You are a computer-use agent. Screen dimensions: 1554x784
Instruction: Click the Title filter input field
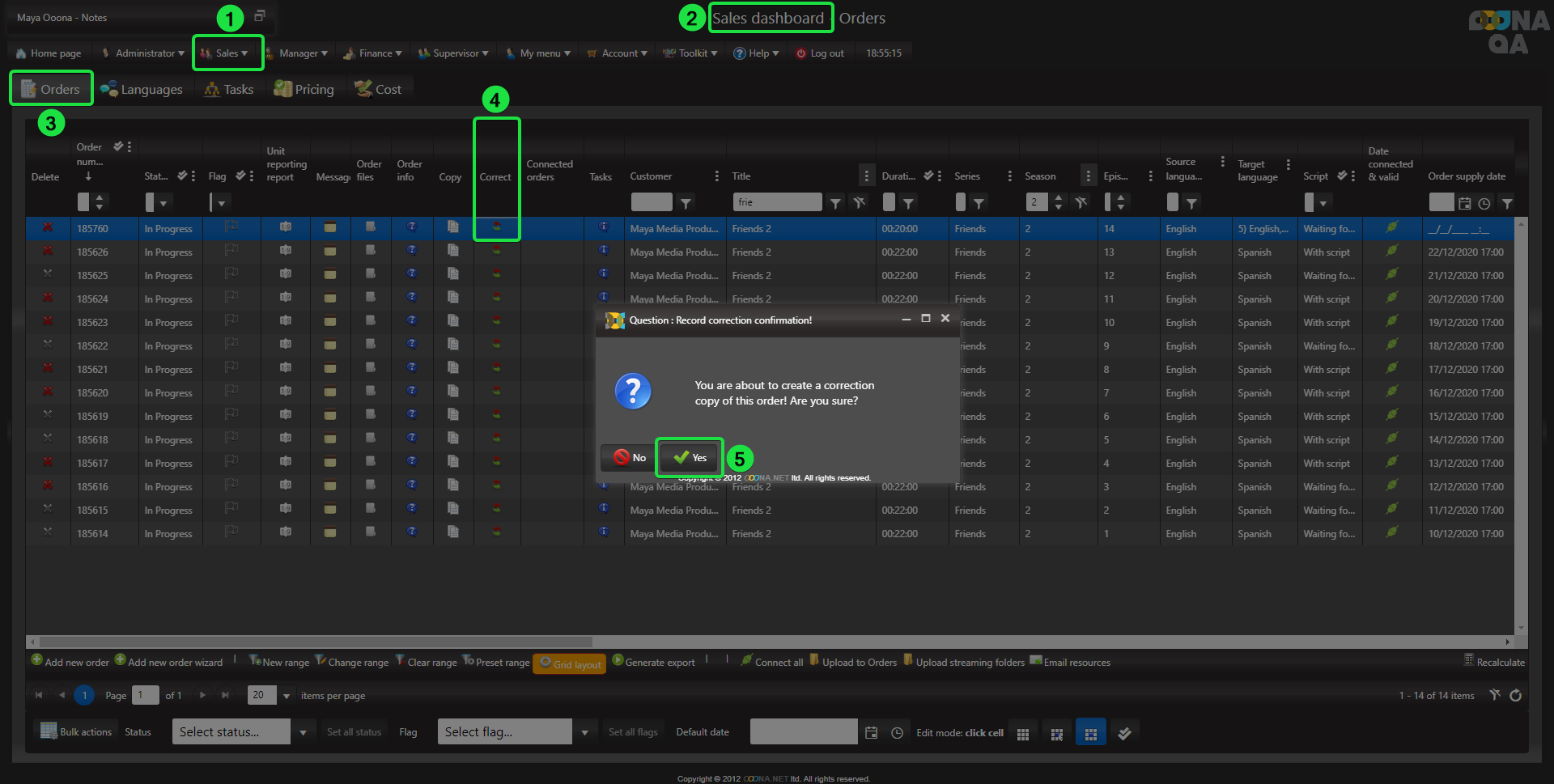point(776,202)
